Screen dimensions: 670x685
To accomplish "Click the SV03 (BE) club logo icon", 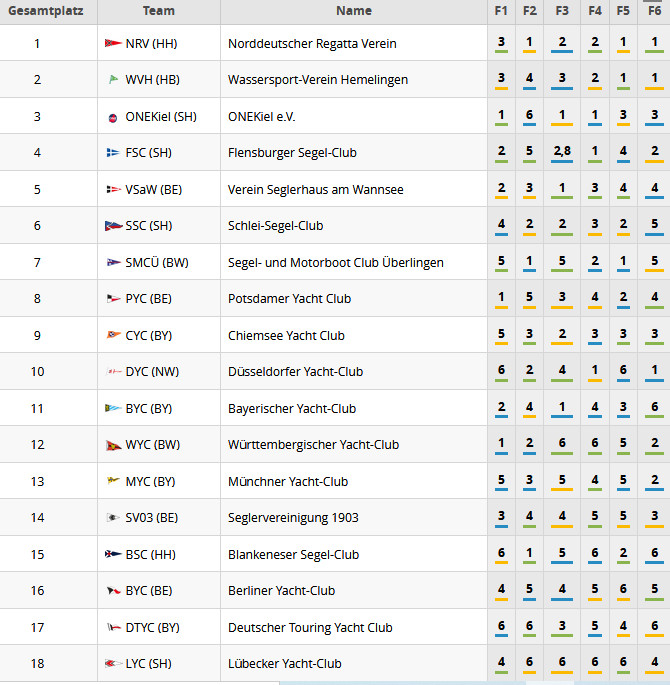I will (112, 518).
